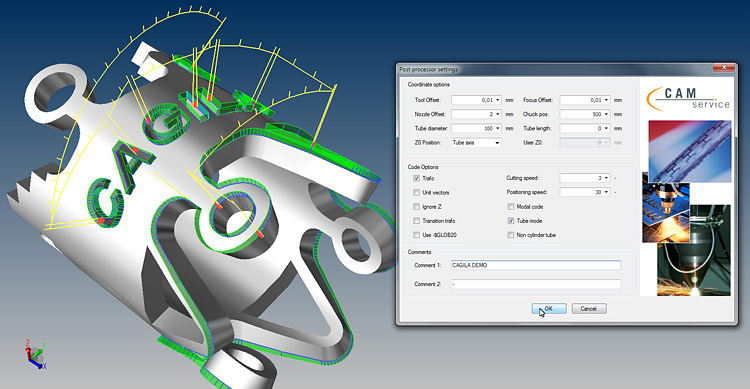
Task: Click the Code Options group label
Action: (x=423, y=167)
